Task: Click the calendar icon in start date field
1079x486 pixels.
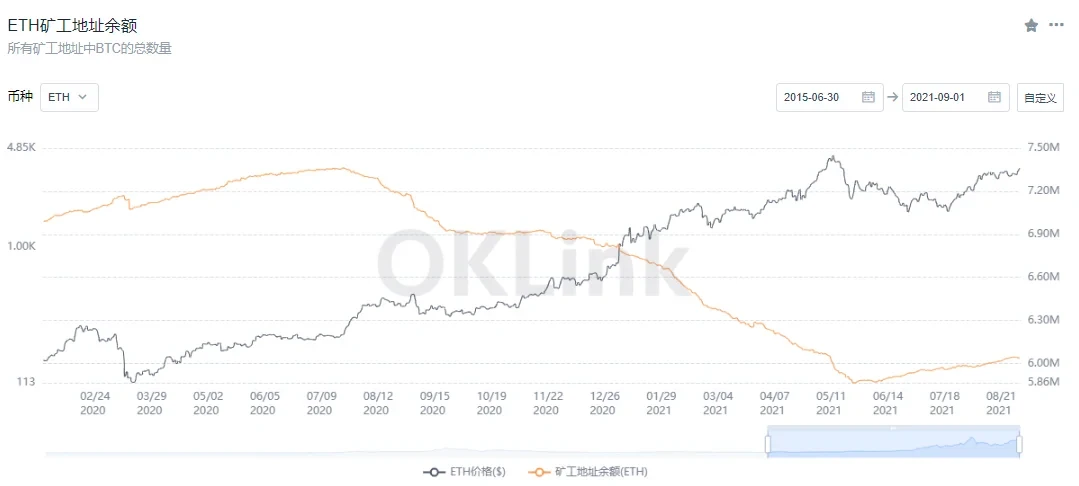Action: click(868, 97)
